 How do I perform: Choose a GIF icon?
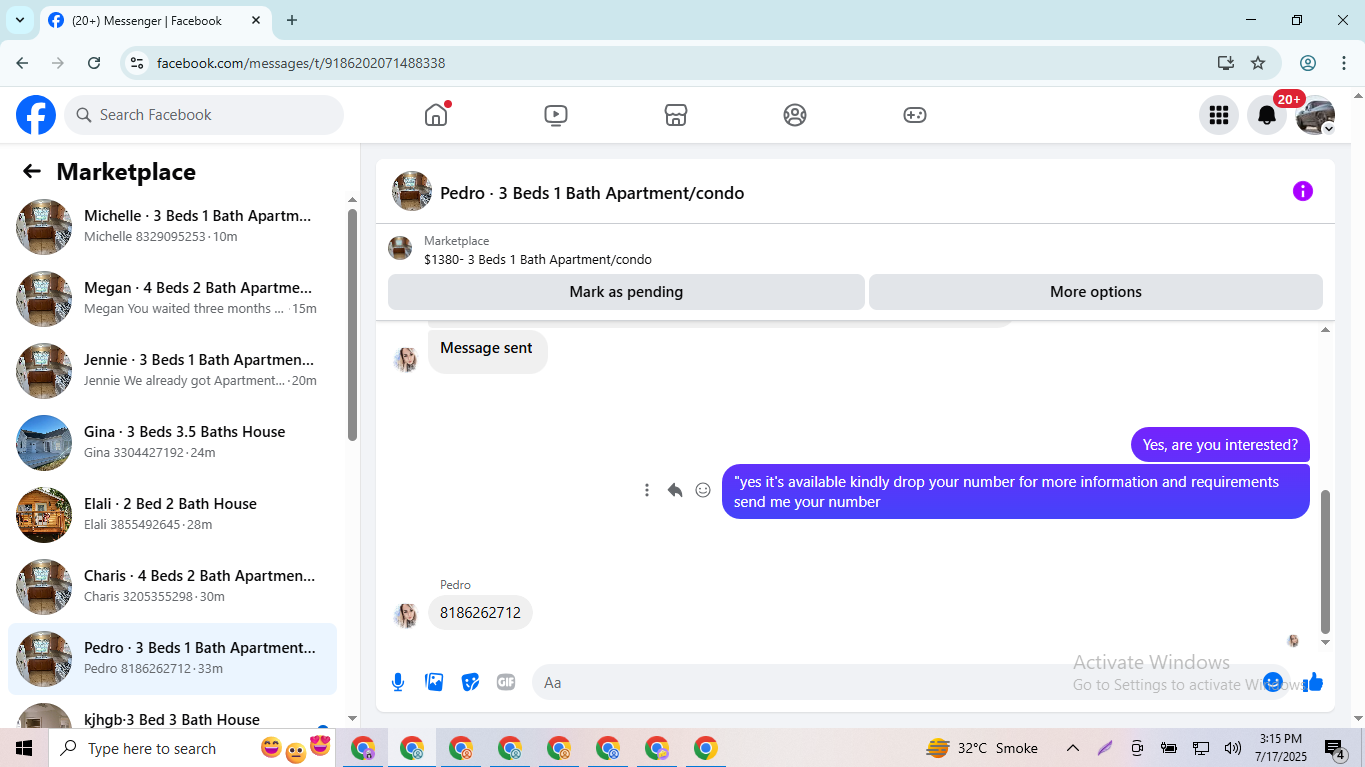tap(506, 682)
